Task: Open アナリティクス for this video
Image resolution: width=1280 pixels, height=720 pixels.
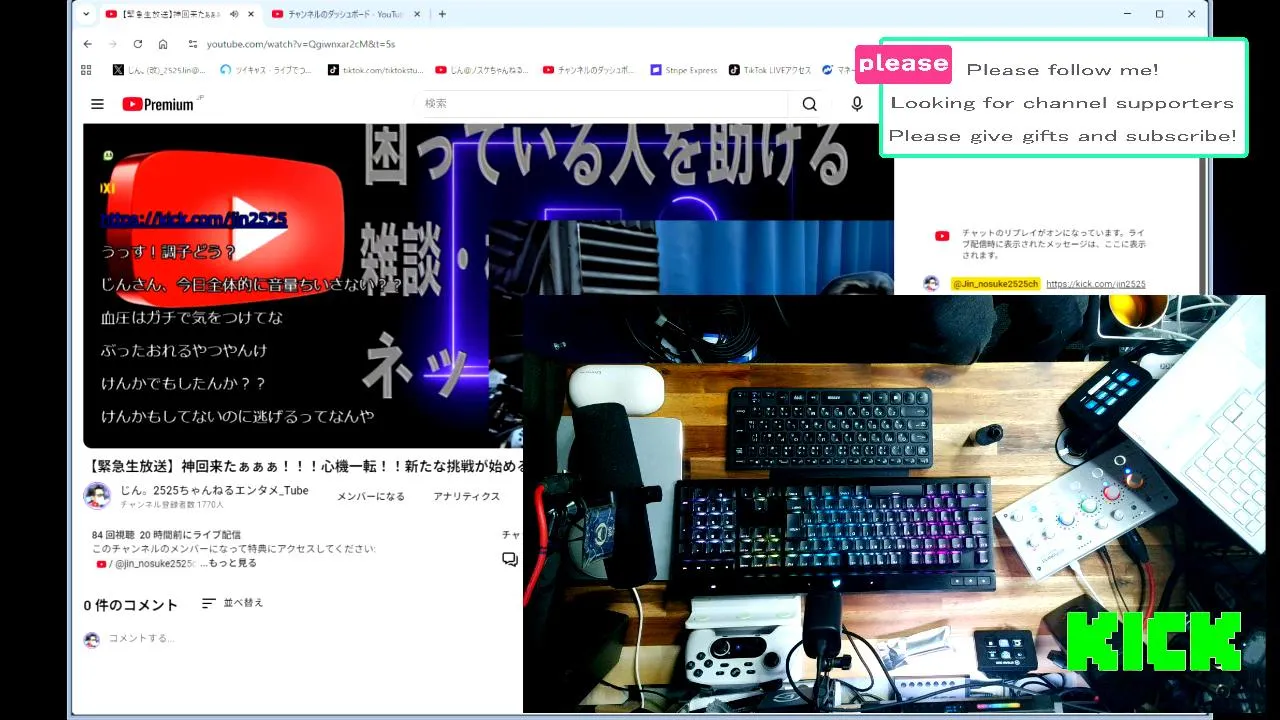Action: (467, 497)
